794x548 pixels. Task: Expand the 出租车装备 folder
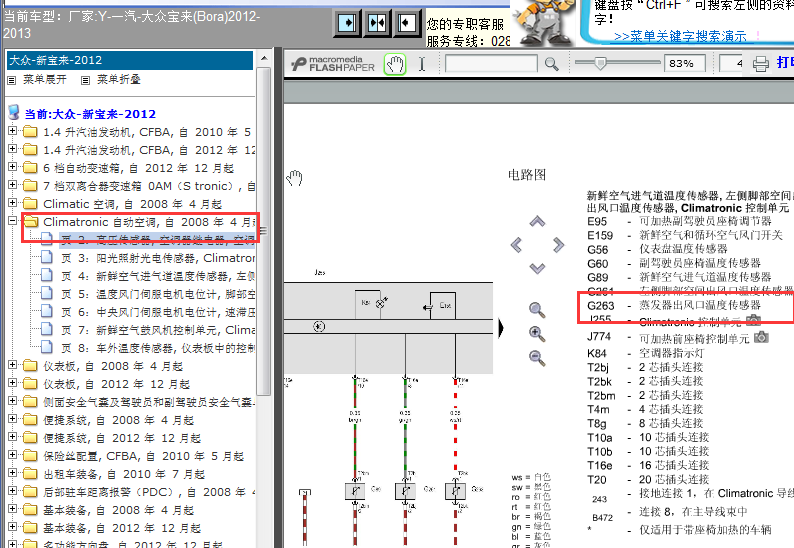12,473
